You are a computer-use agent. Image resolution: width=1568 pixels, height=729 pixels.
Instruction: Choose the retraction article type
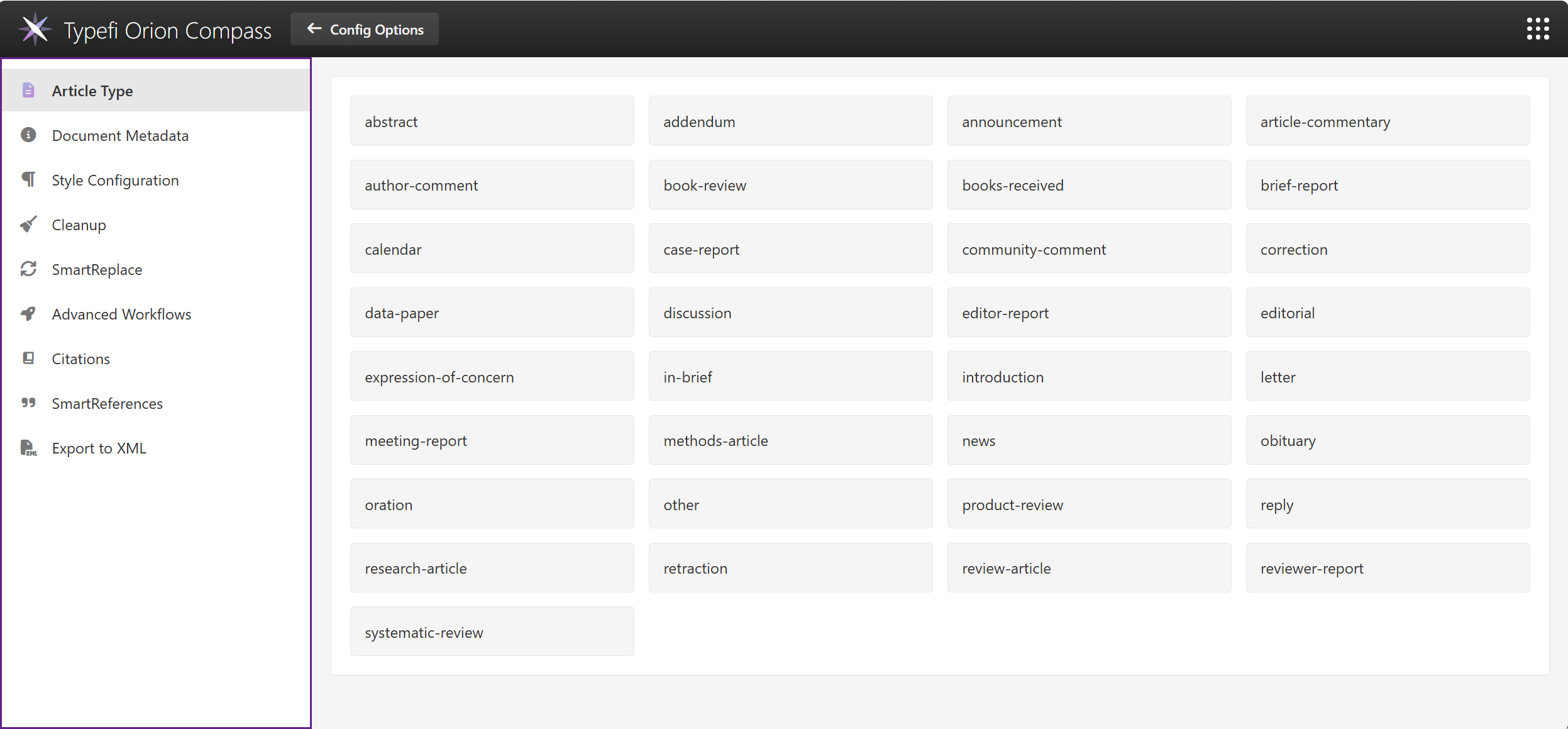790,567
